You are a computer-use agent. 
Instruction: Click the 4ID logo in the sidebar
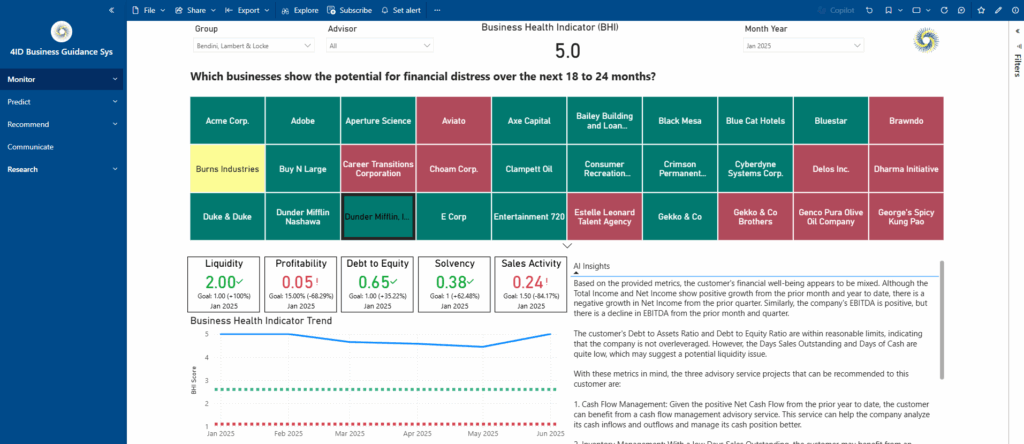[61, 31]
